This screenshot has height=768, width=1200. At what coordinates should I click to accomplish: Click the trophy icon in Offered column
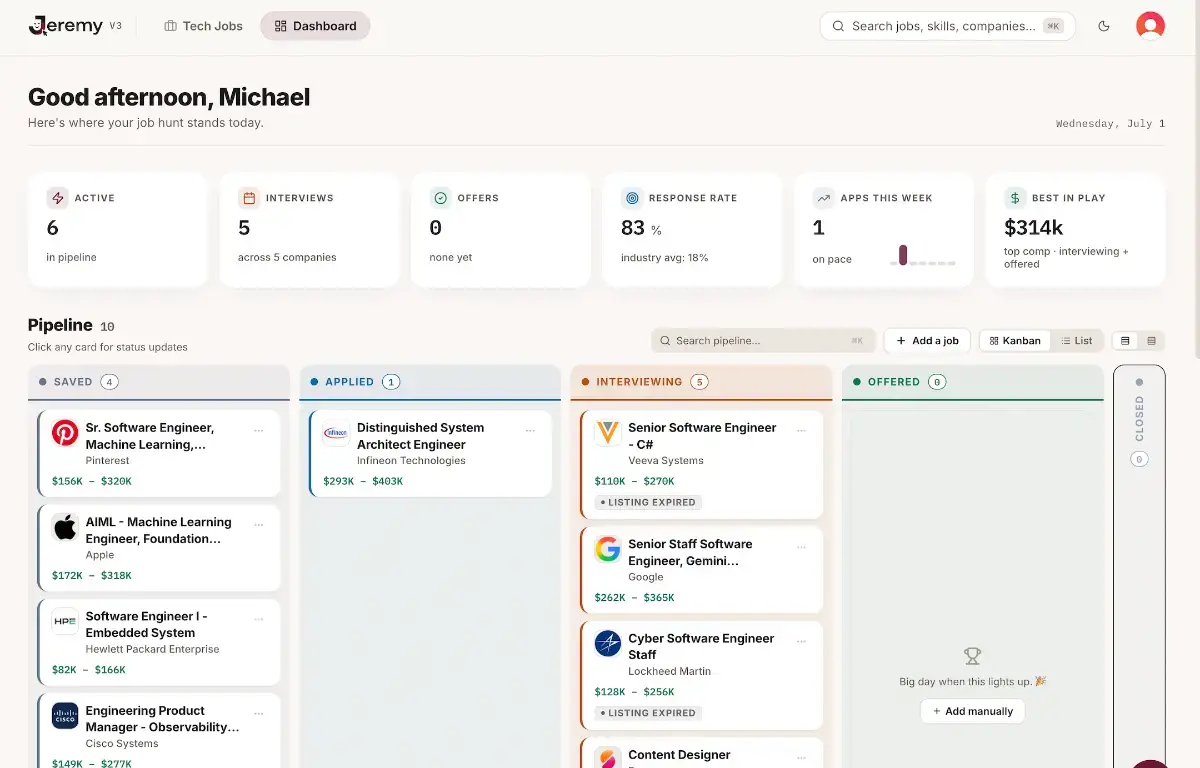tap(972, 656)
